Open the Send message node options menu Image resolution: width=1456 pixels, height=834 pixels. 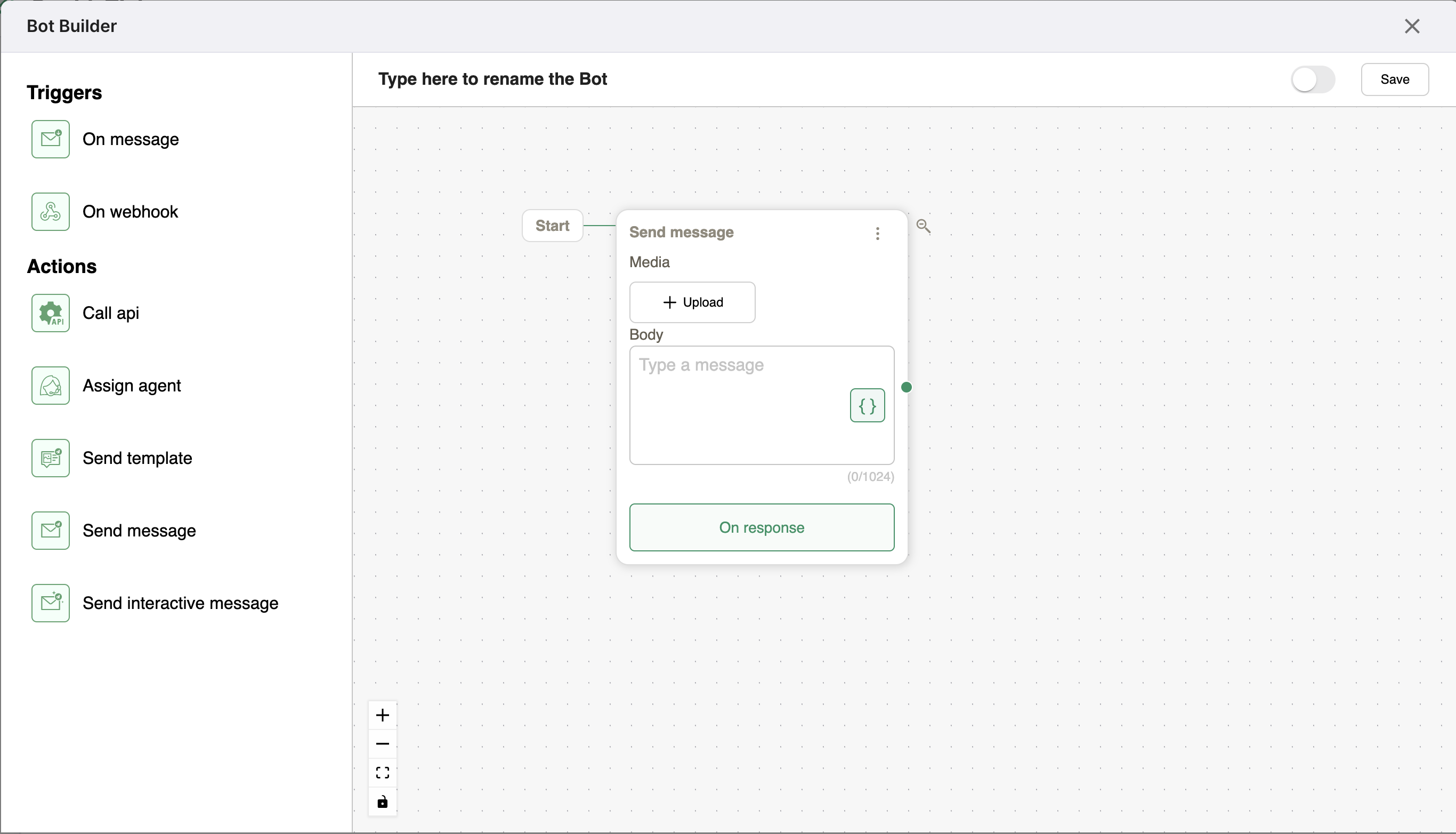click(x=877, y=233)
